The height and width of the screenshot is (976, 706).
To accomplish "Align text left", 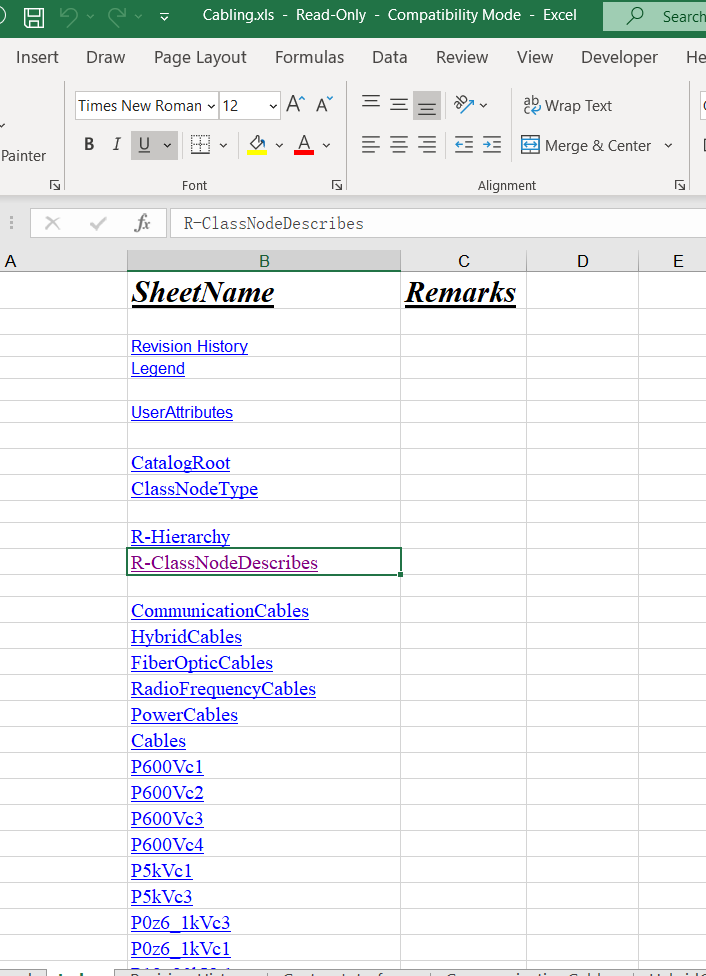I will coord(371,145).
